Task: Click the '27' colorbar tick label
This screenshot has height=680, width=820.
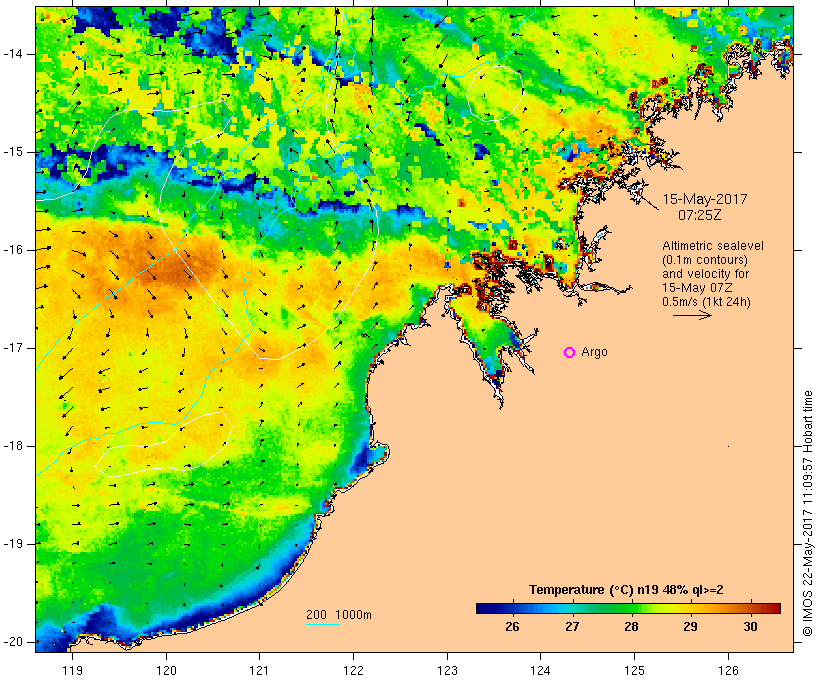Action: [572, 627]
